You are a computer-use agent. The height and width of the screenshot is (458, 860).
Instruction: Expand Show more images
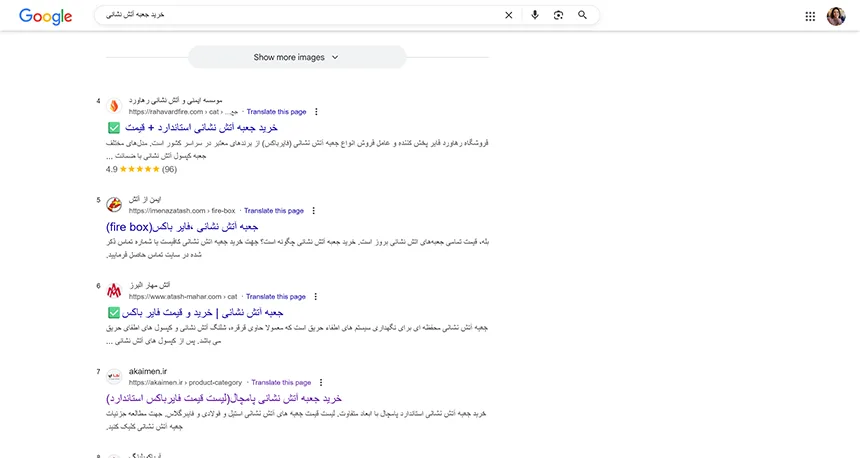[297, 58]
